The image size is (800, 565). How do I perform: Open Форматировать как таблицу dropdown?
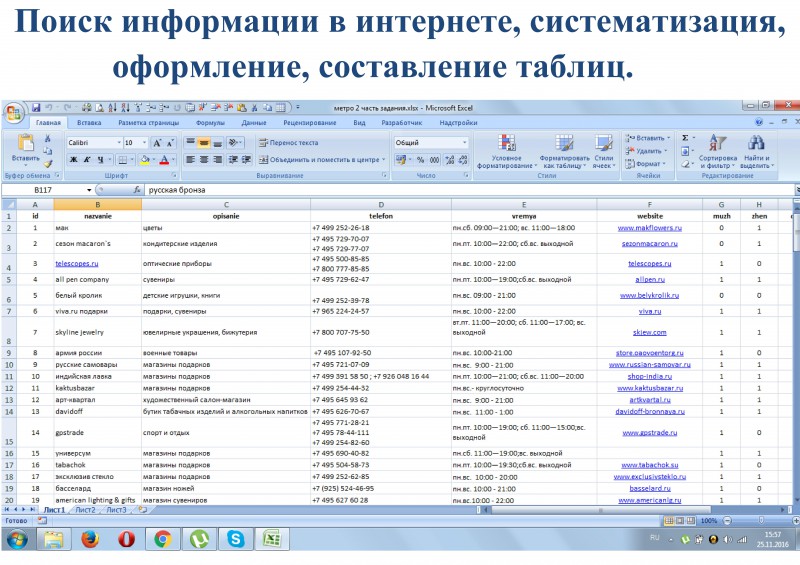[x=564, y=152]
